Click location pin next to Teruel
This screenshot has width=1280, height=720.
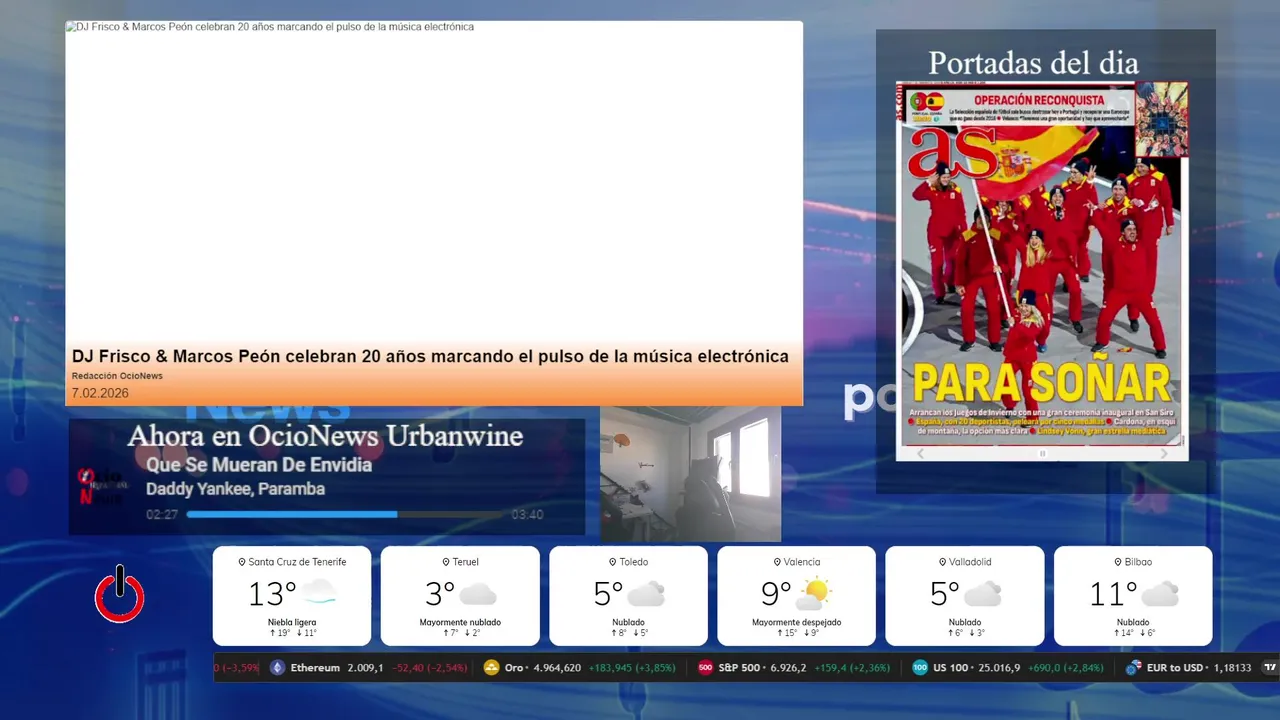(x=446, y=562)
